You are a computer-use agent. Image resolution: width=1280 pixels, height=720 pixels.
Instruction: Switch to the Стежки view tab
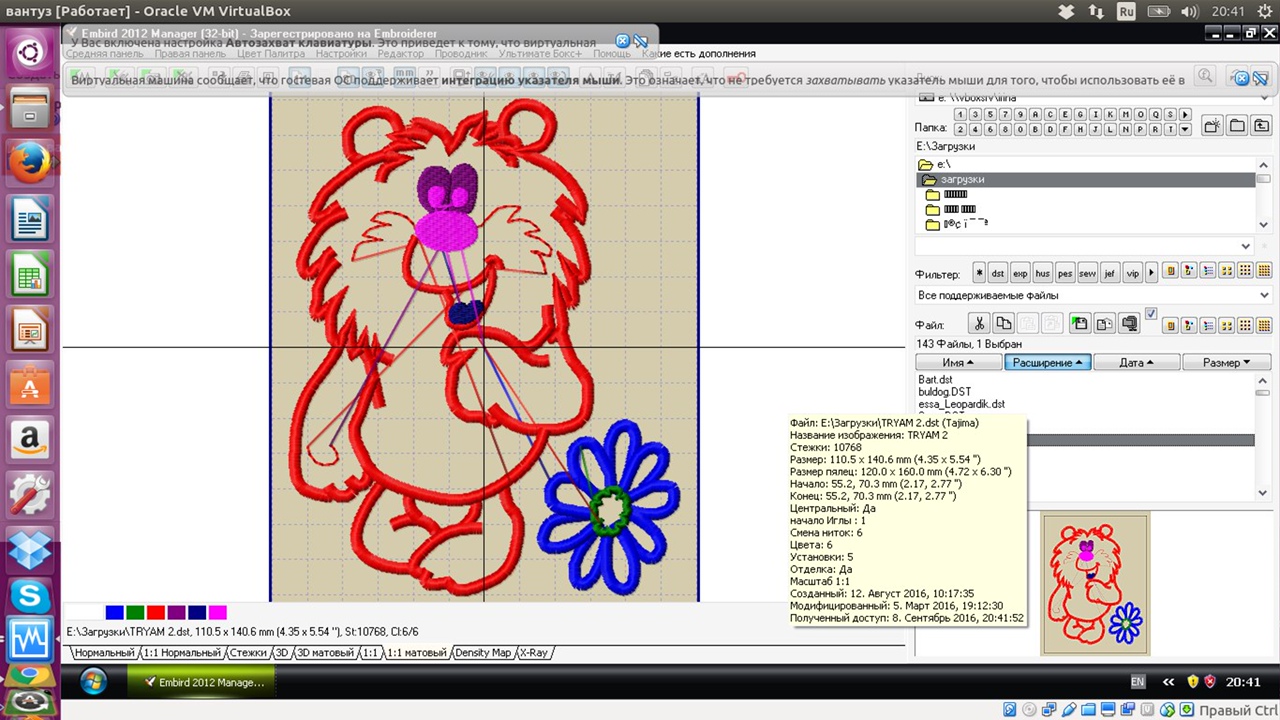click(248, 653)
